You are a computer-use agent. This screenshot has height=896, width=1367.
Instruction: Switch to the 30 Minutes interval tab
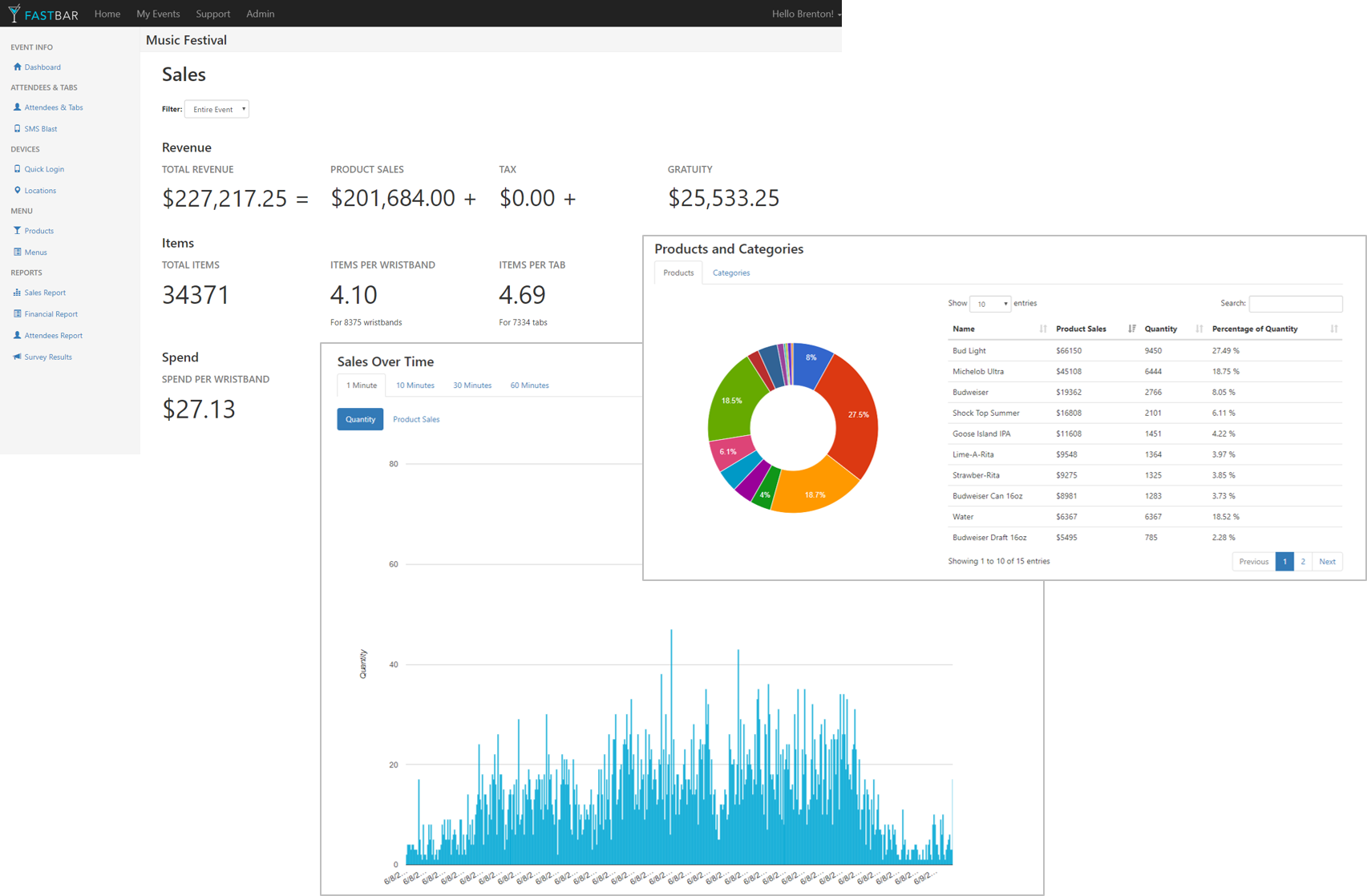472,385
